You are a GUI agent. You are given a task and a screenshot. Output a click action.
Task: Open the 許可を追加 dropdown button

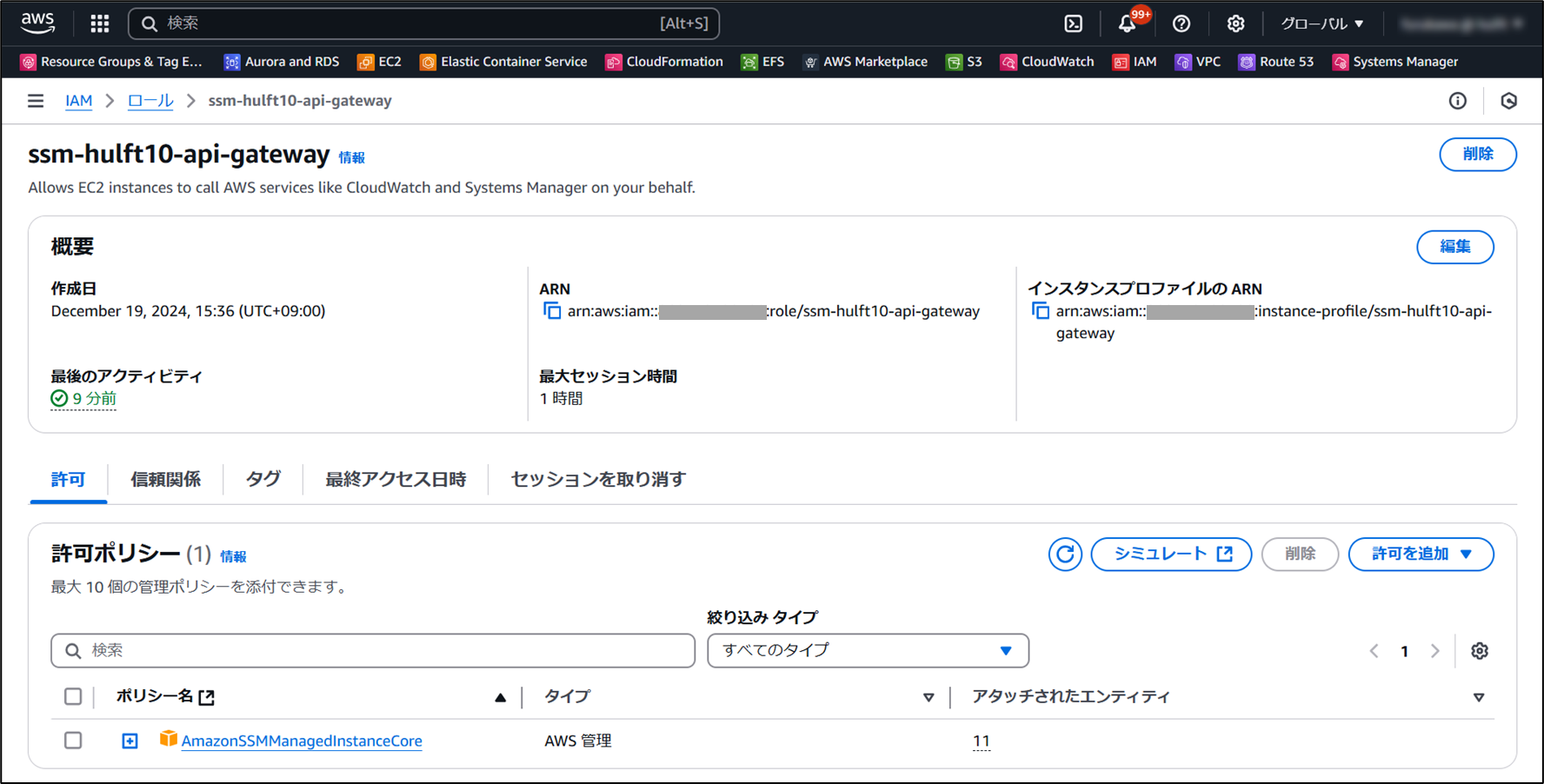[1421, 555]
